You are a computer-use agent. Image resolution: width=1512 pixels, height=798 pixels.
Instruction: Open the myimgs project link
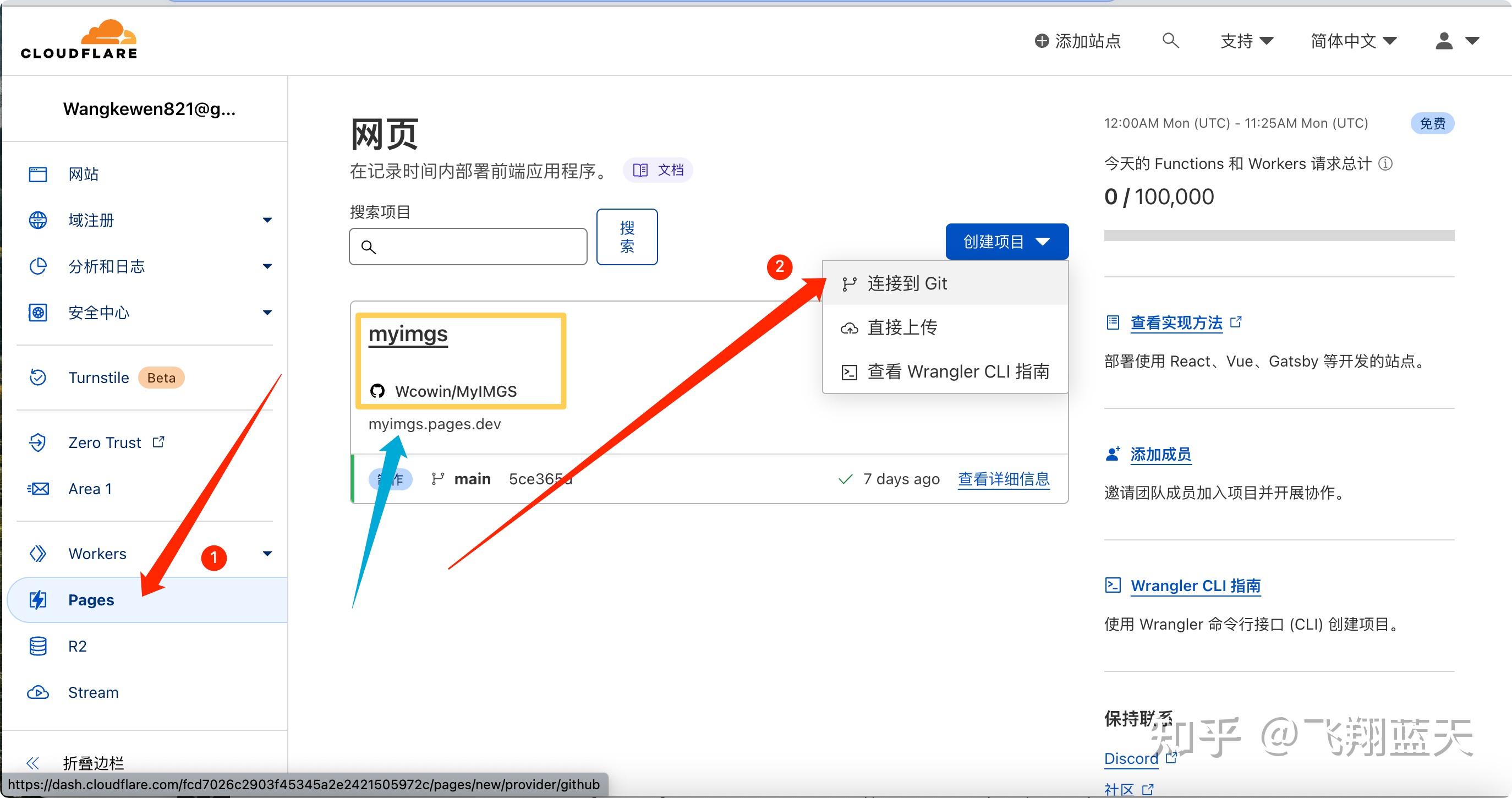408,334
